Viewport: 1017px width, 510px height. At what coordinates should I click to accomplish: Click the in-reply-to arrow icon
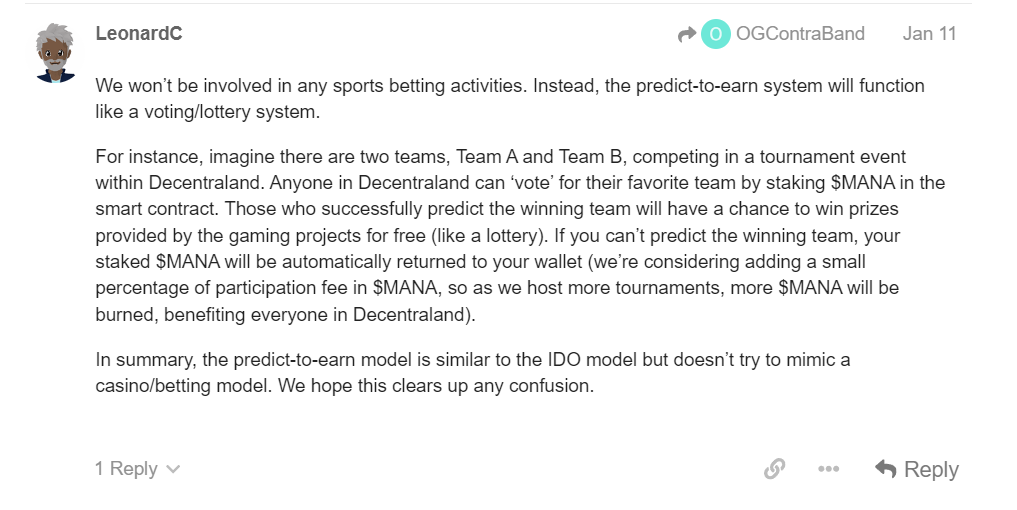(686, 35)
